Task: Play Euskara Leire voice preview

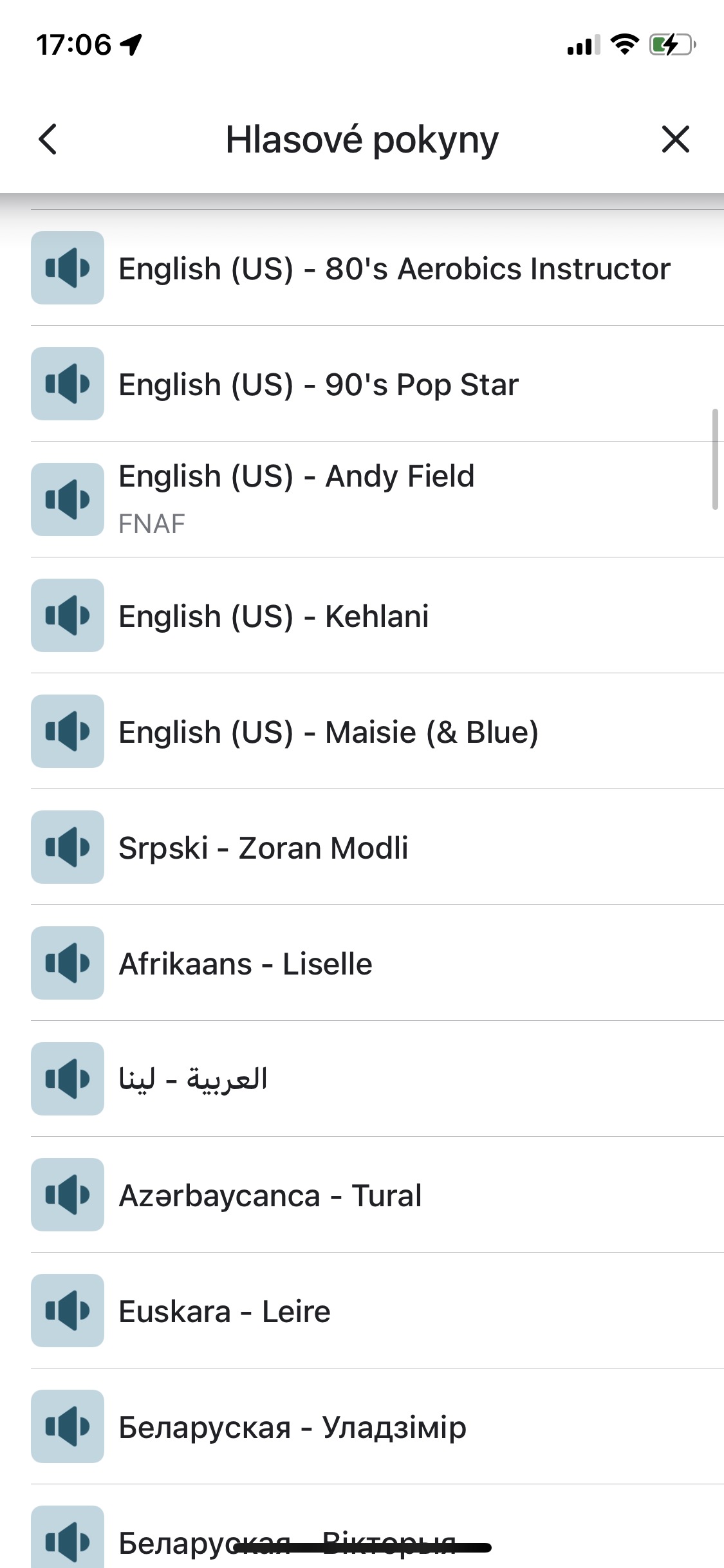Action: tap(68, 1311)
